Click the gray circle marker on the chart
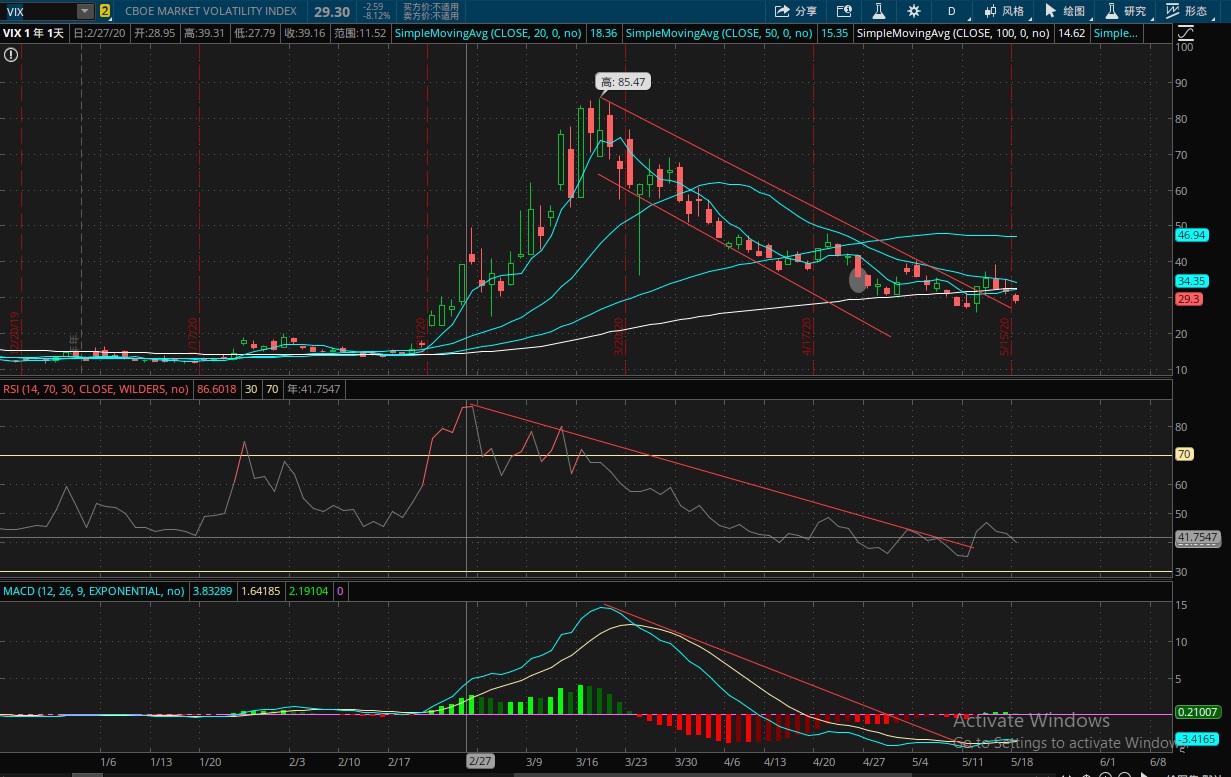The height and width of the screenshot is (777, 1231). 858,280
